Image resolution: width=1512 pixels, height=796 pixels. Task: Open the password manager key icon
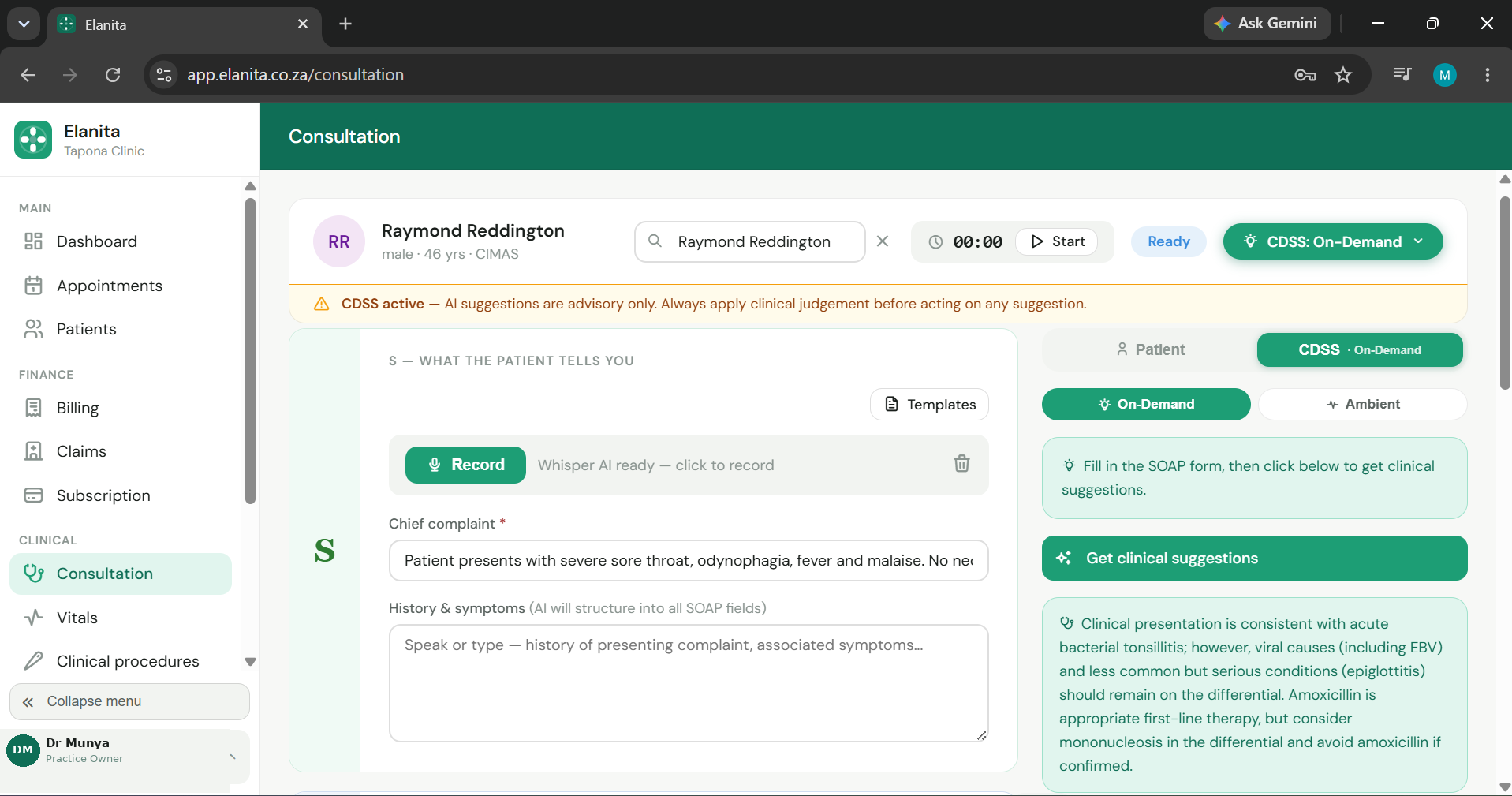coord(1305,75)
